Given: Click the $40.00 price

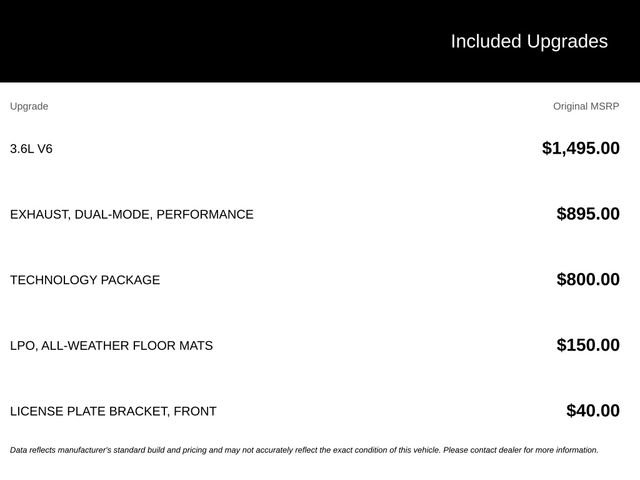Looking at the screenshot, I should [593, 411].
